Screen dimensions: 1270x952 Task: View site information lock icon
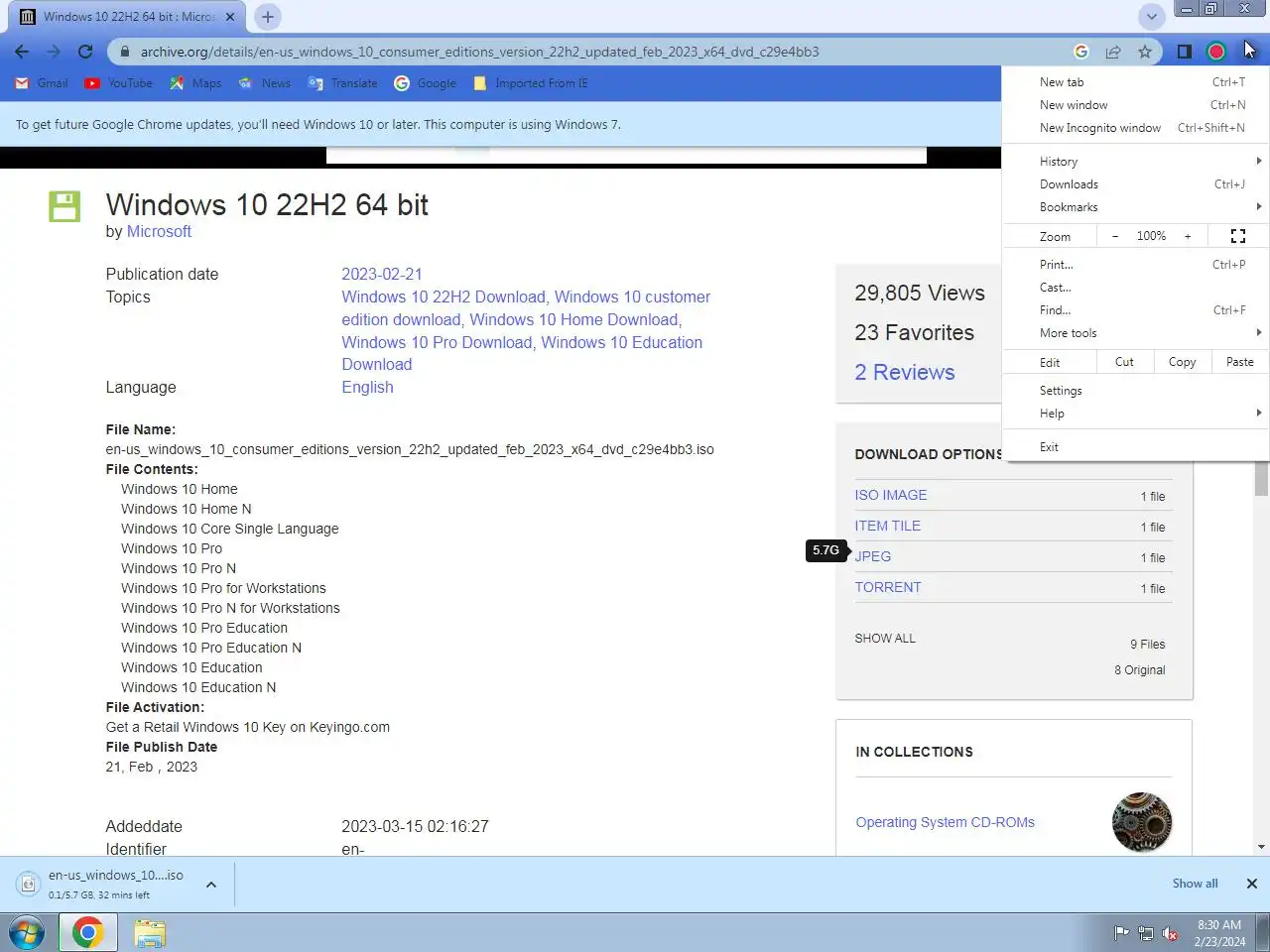(x=124, y=52)
